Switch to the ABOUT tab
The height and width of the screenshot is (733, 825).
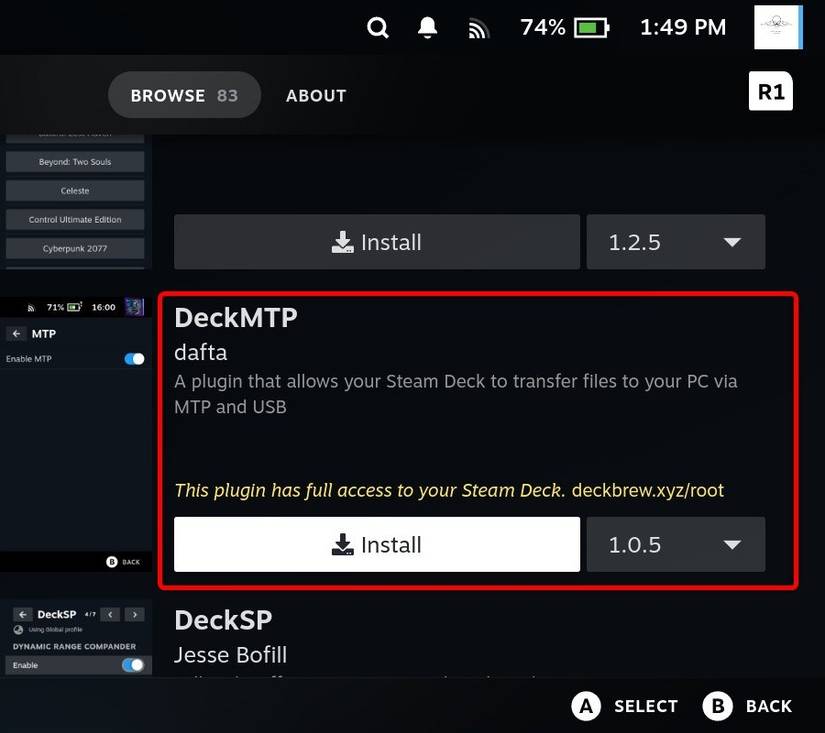point(315,95)
